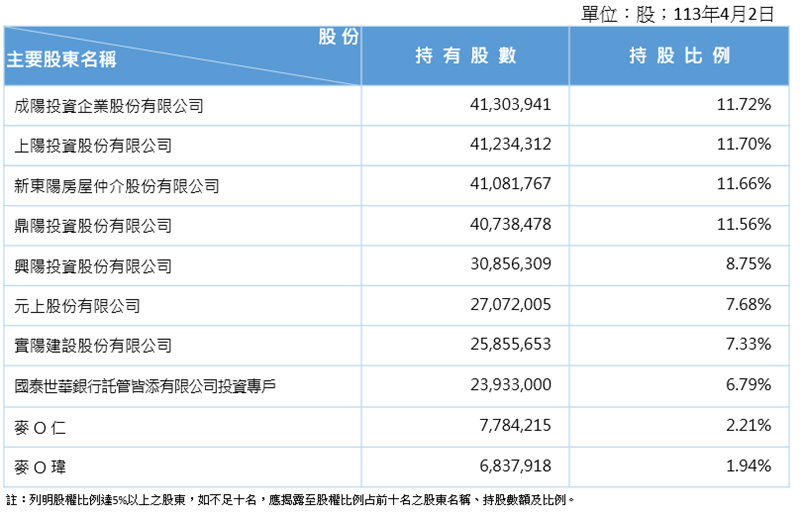Click the share count 41,303,941

[x=510, y=105]
